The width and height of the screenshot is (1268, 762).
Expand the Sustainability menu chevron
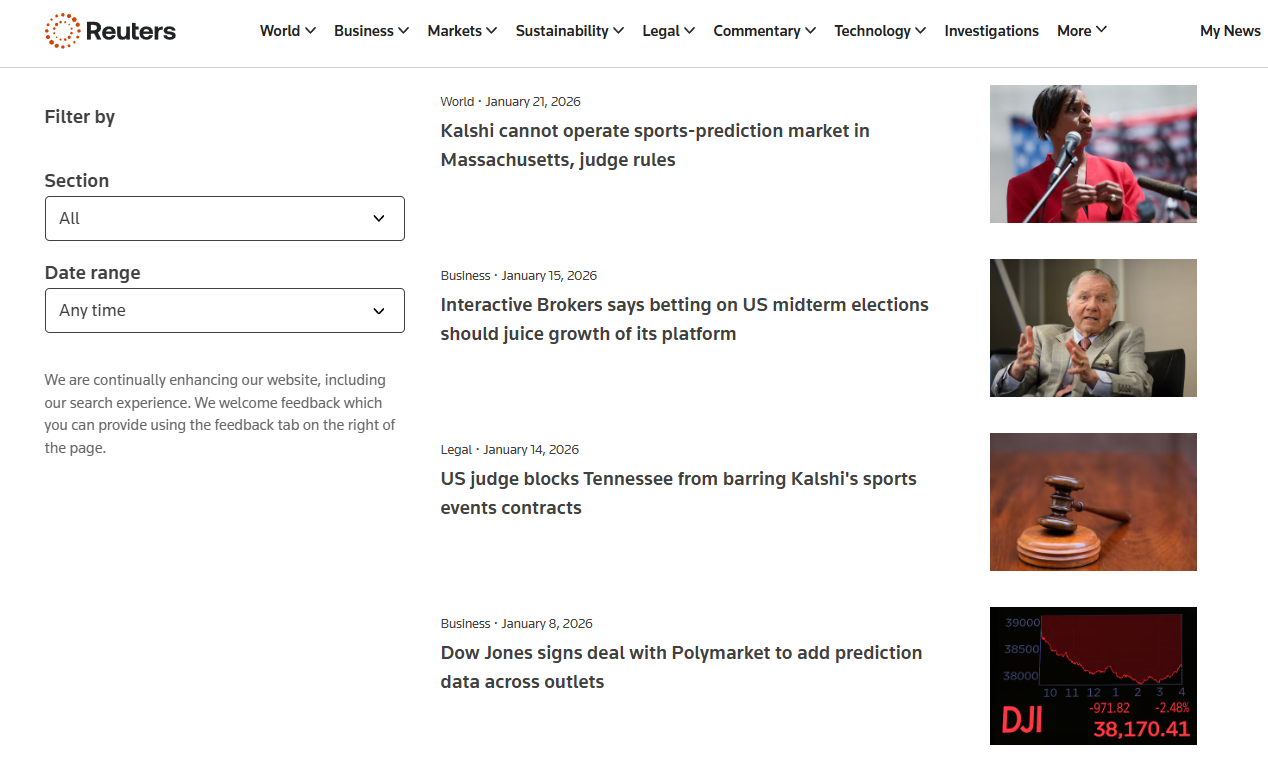tap(619, 31)
